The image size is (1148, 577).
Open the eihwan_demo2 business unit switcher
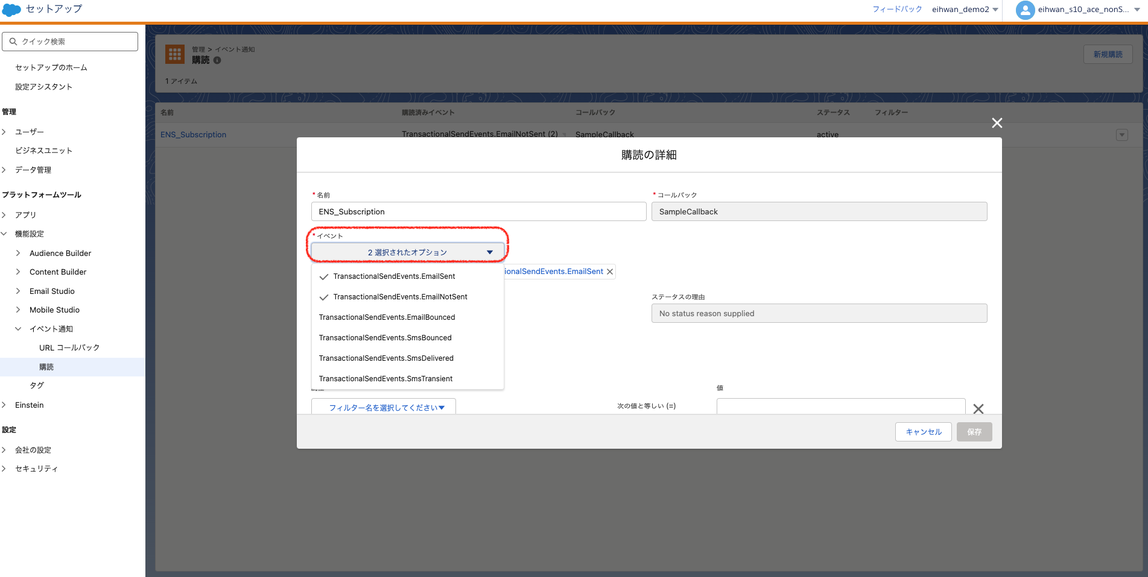point(965,10)
